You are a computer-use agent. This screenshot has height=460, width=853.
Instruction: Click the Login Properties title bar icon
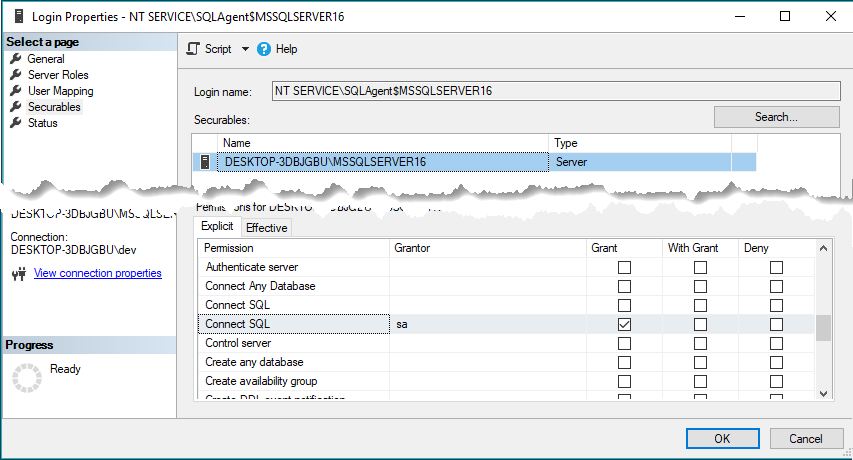[18, 16]
